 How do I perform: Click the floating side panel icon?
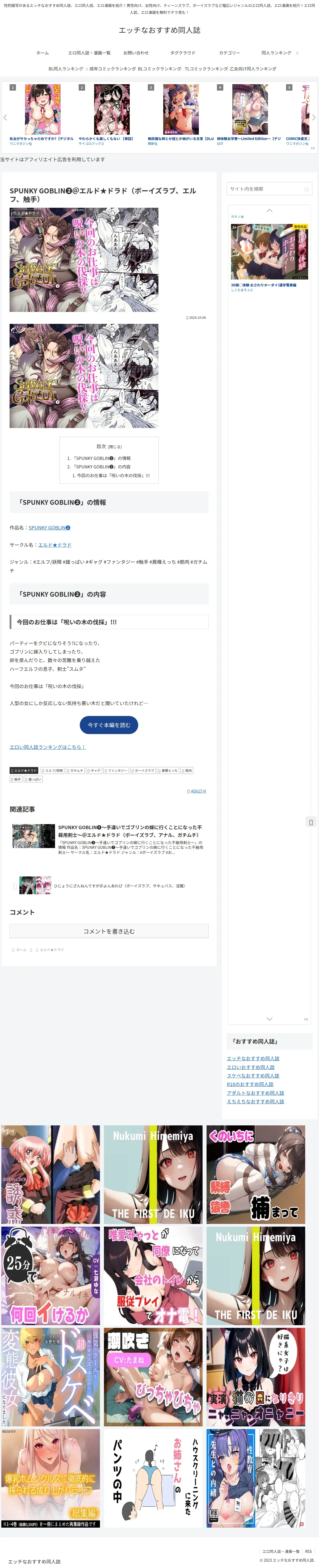tap(310, 822)
